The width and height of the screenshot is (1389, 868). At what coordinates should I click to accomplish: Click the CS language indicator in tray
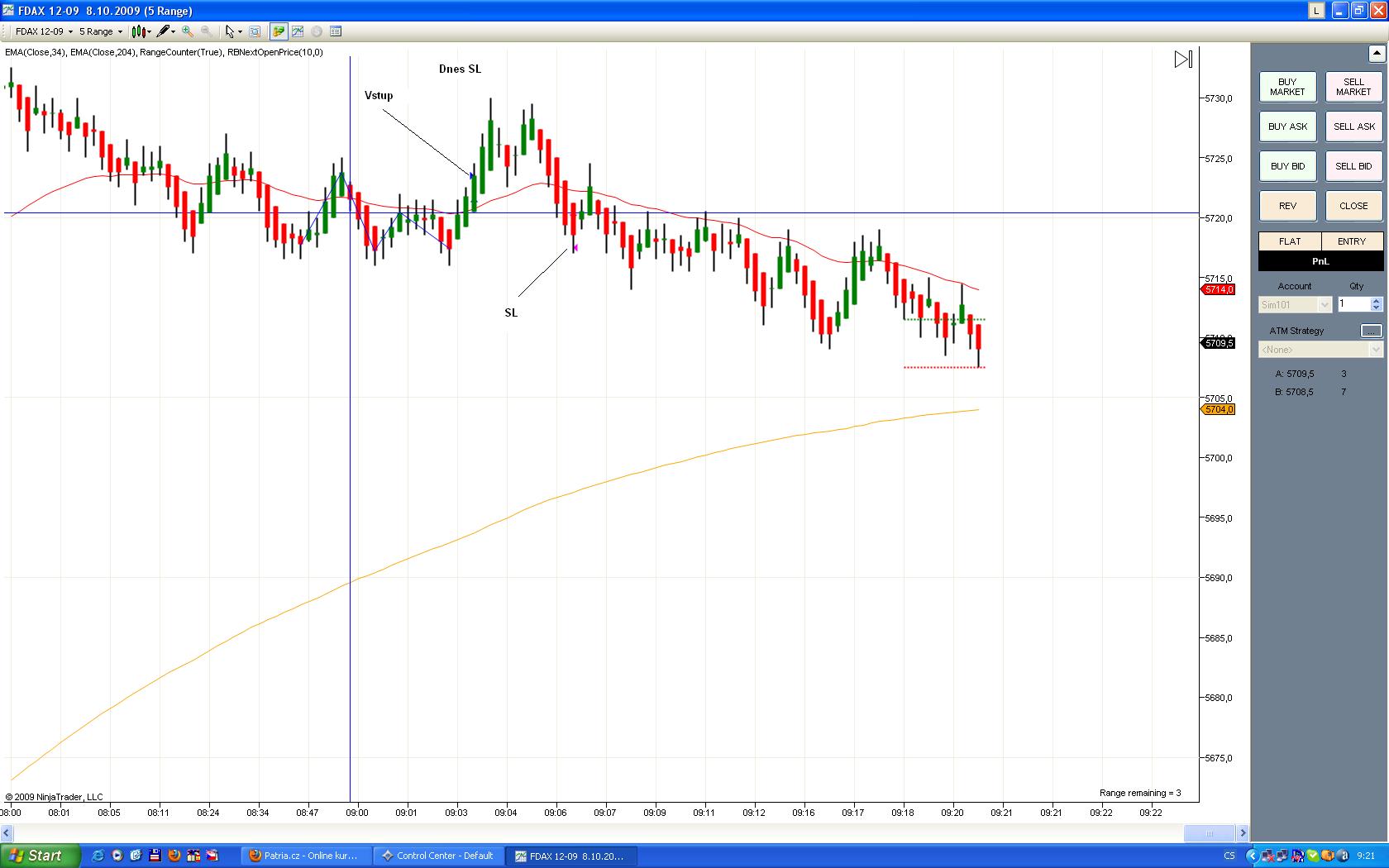[x=1229, y=856]
